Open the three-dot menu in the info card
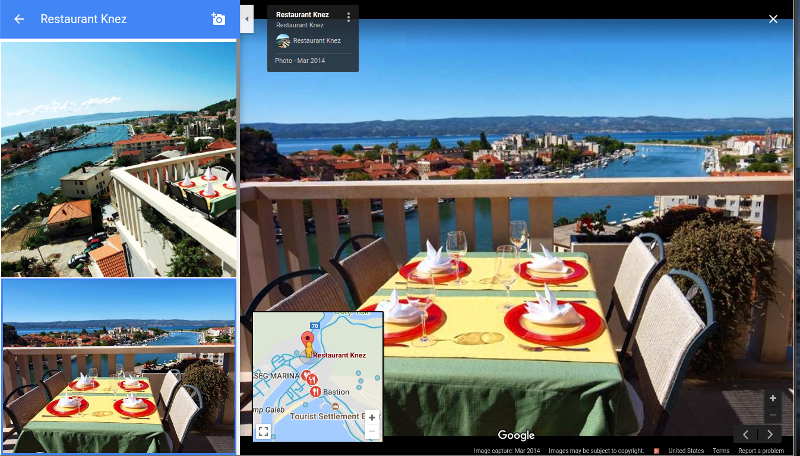 [348, 17]
